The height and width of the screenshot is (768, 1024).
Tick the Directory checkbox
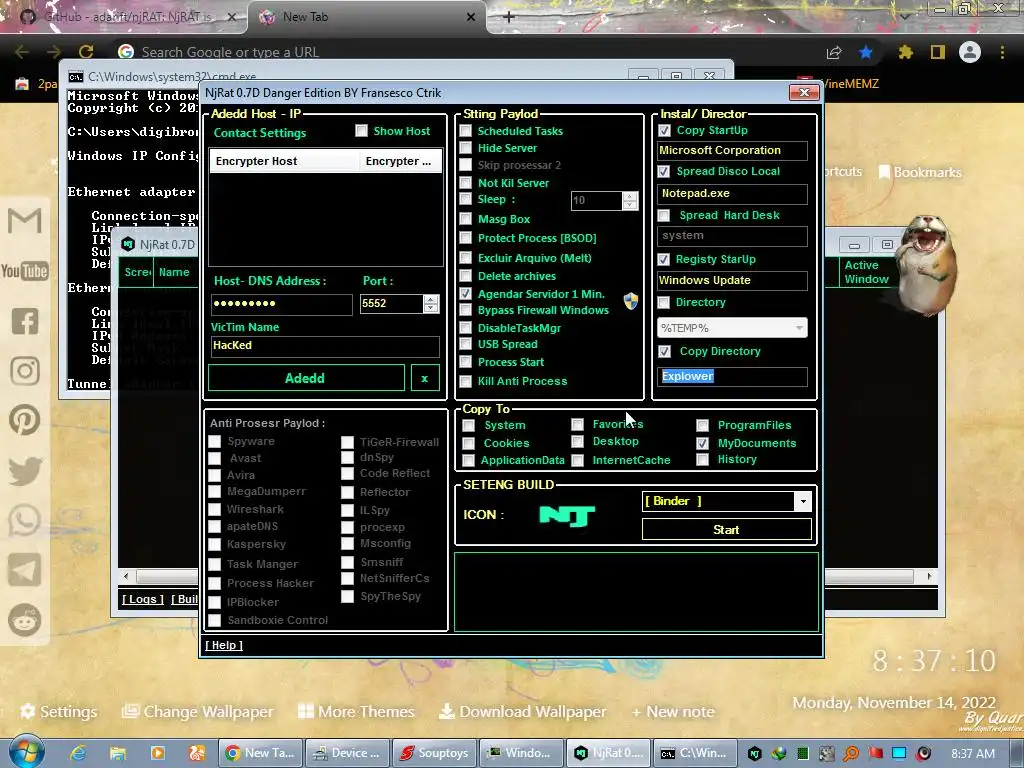pos(664,302)
